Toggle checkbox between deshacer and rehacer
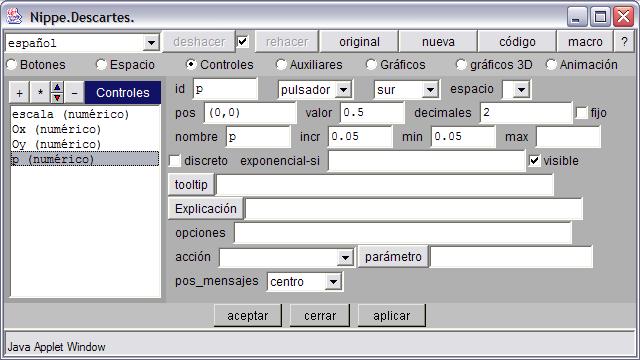The width and height of the screenshot is (640, 360). (x=242, y=41)
